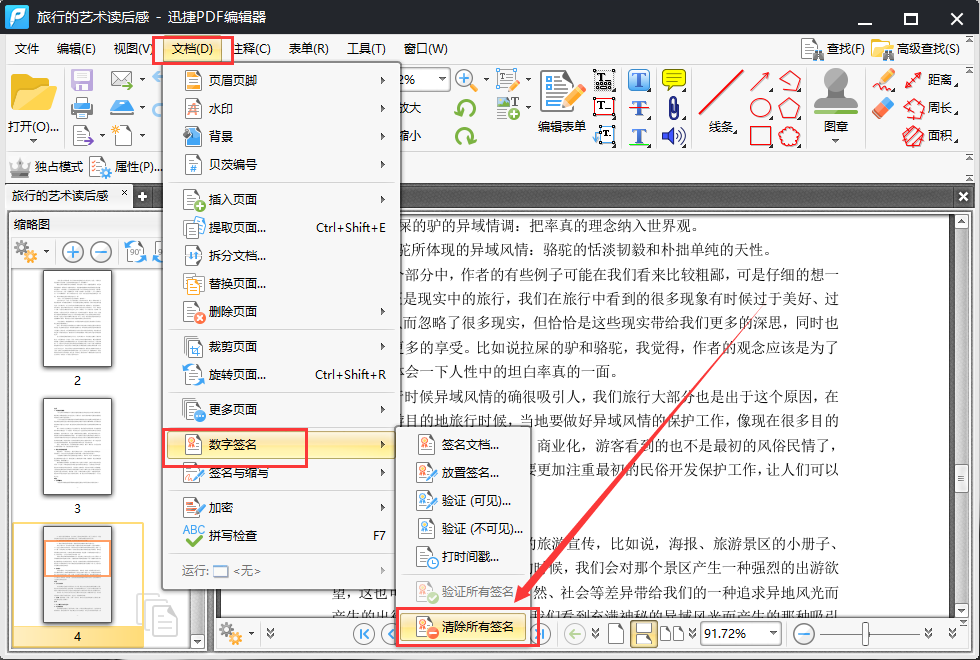Expand the 签名与缩写 submenu
The height and width of the screenshot is (660, 980).
coord(281,472)
